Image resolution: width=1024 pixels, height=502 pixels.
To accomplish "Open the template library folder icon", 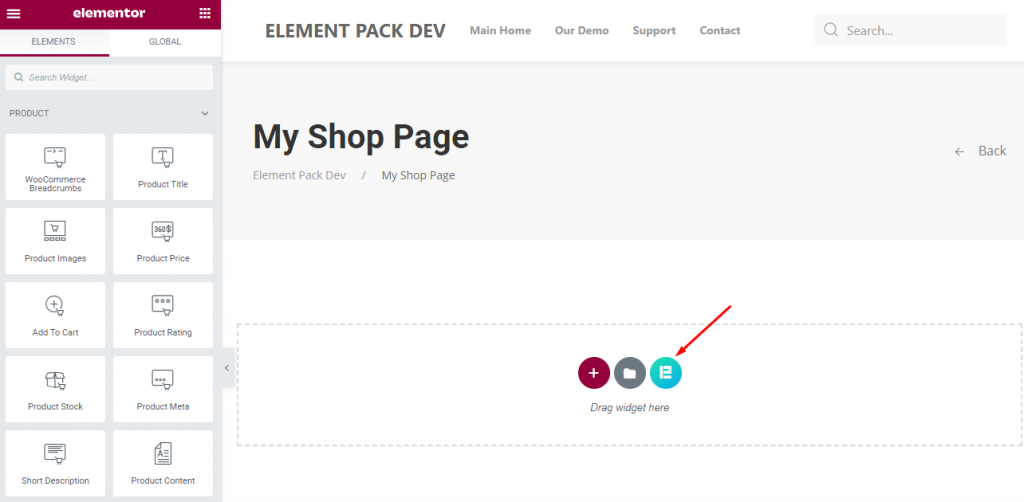I will click(630, 373).
